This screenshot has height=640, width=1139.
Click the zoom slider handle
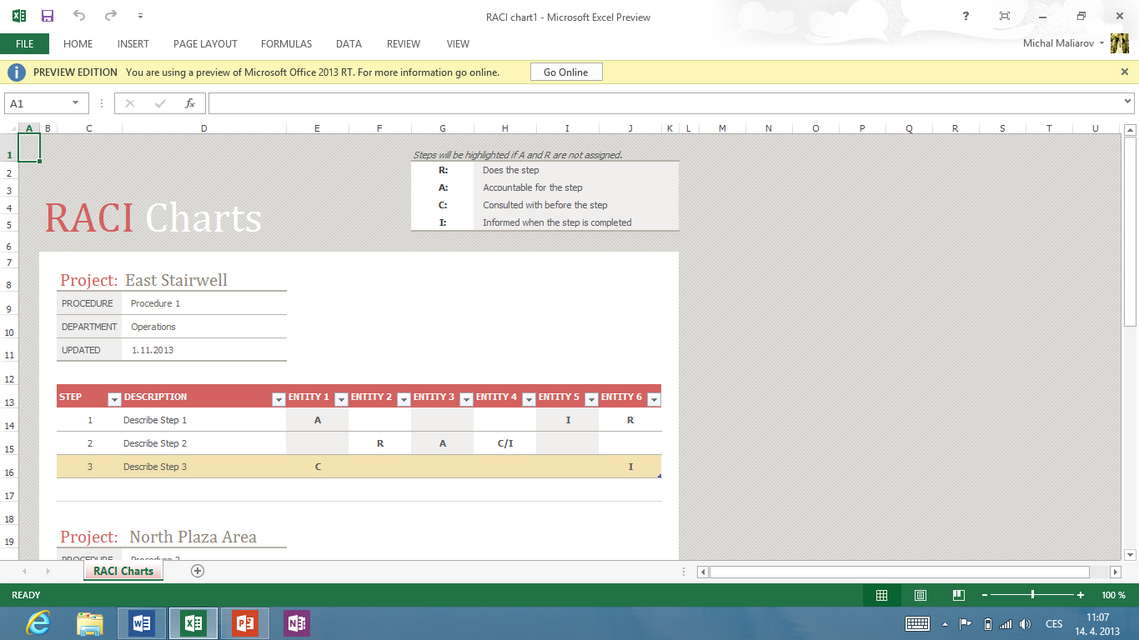(x=1032, y=595)
